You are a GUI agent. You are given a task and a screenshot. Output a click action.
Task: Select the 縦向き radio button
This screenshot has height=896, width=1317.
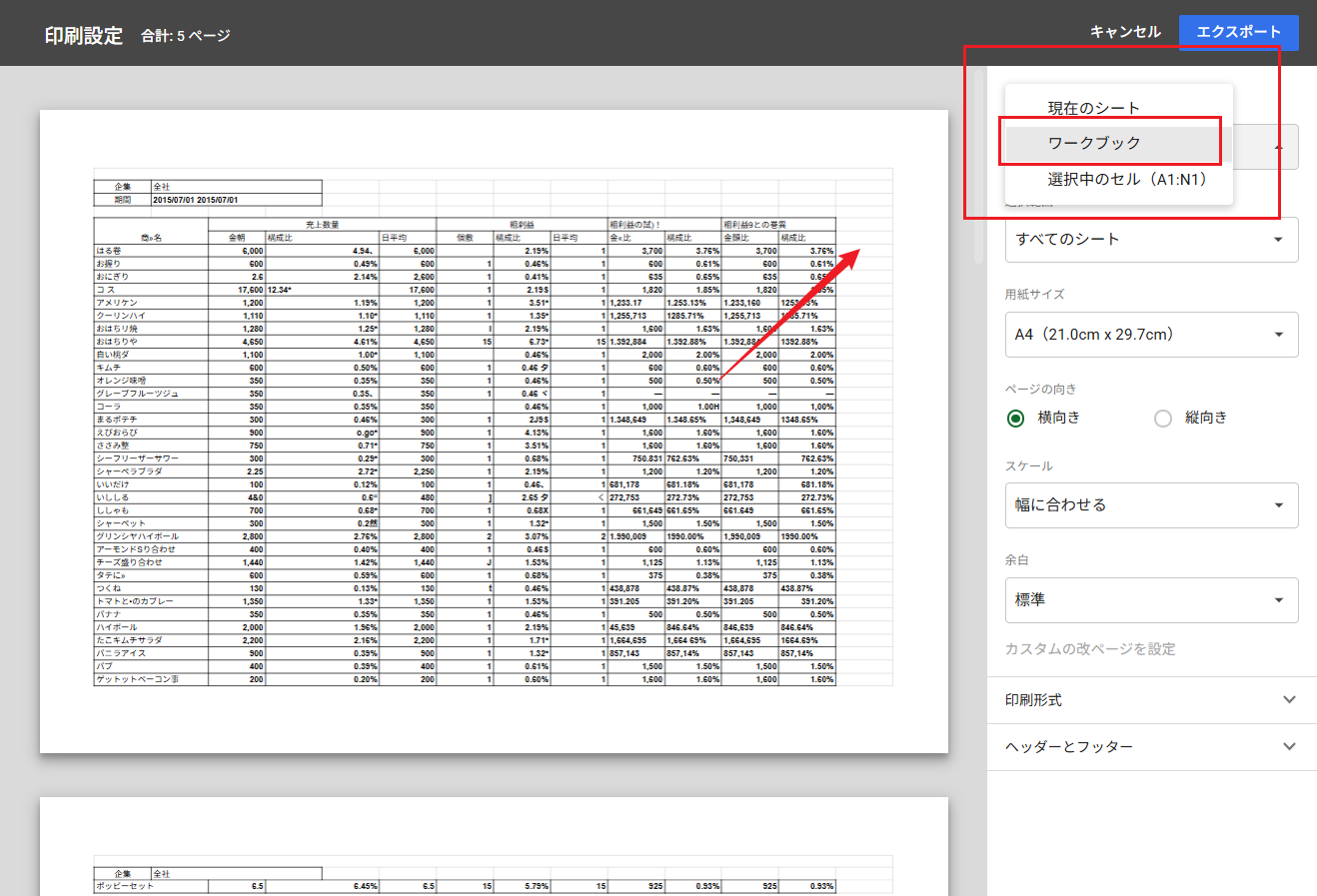1163,419
